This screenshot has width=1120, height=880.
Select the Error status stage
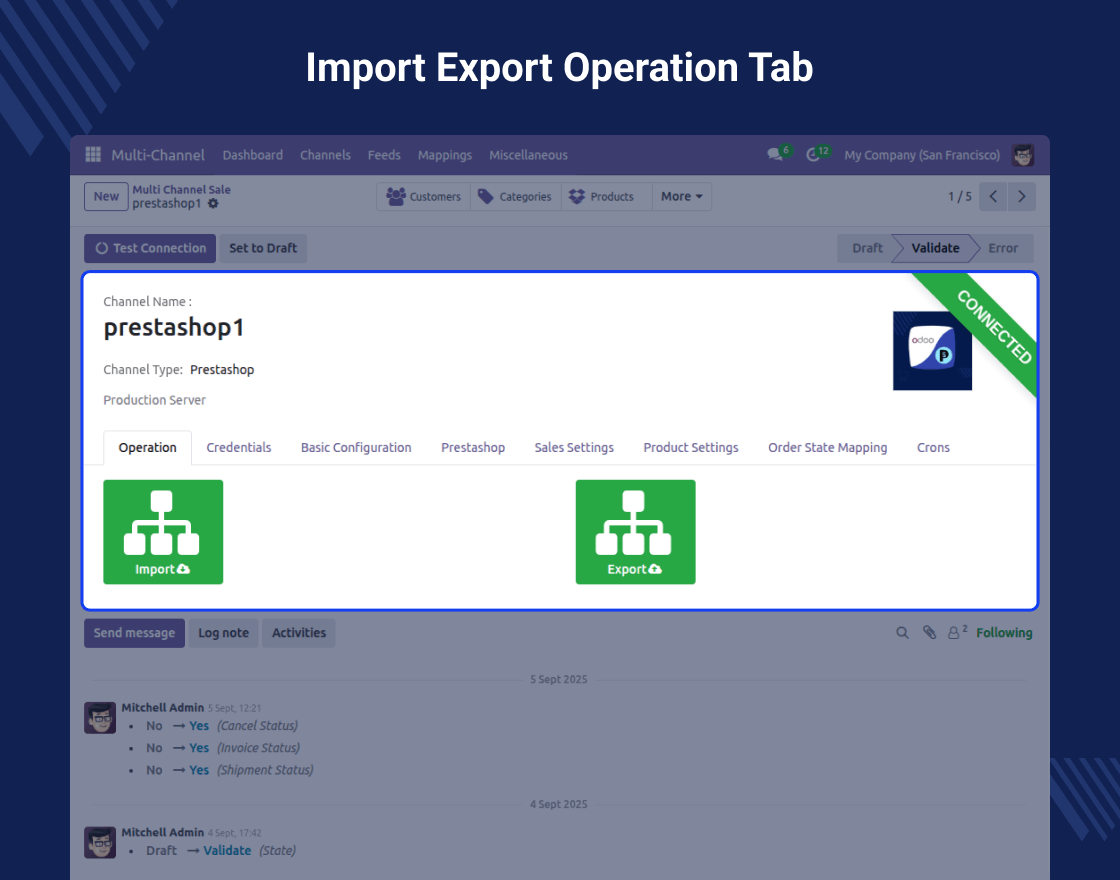[x=1003, y=248]
